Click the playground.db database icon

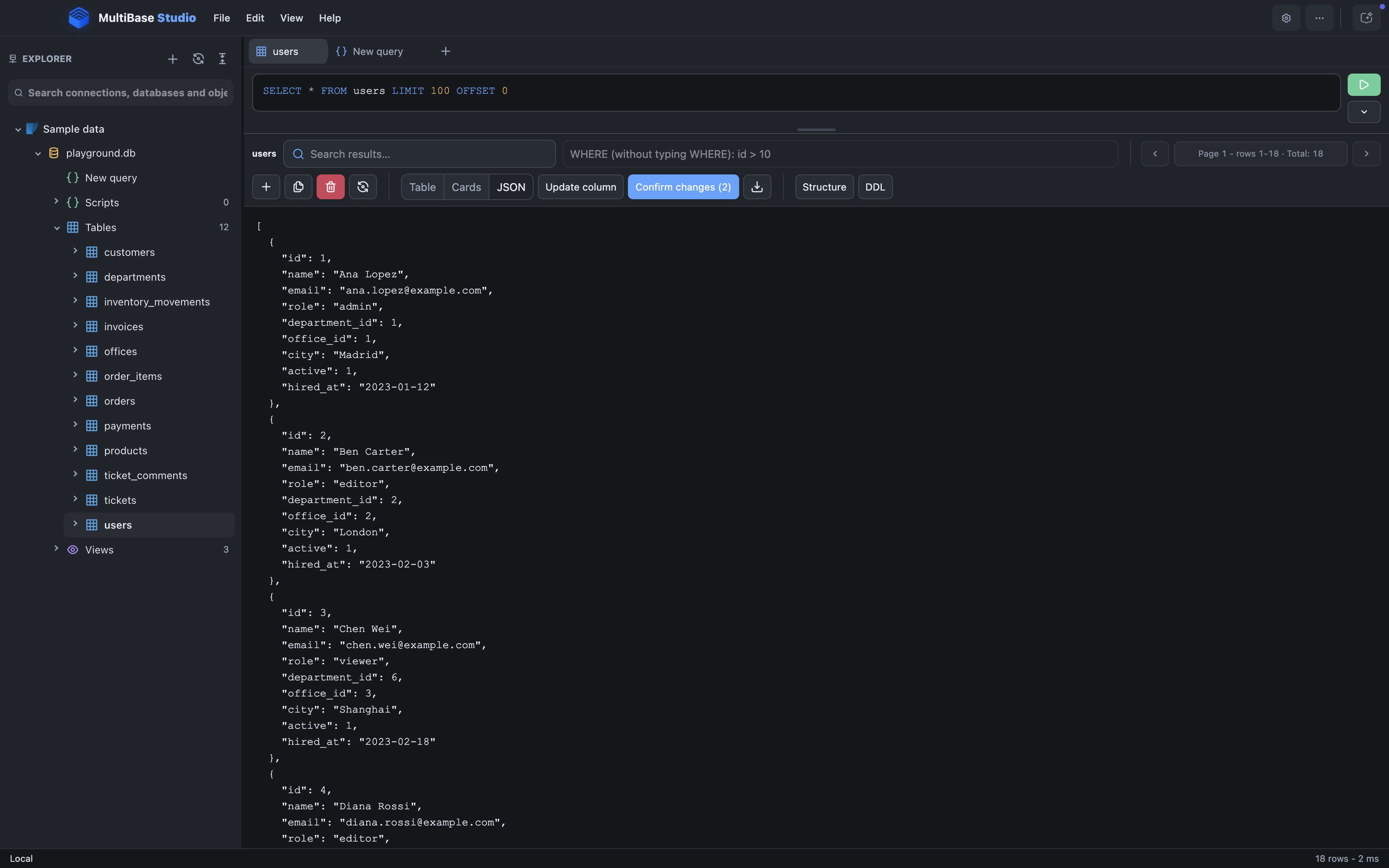(54, 153)
